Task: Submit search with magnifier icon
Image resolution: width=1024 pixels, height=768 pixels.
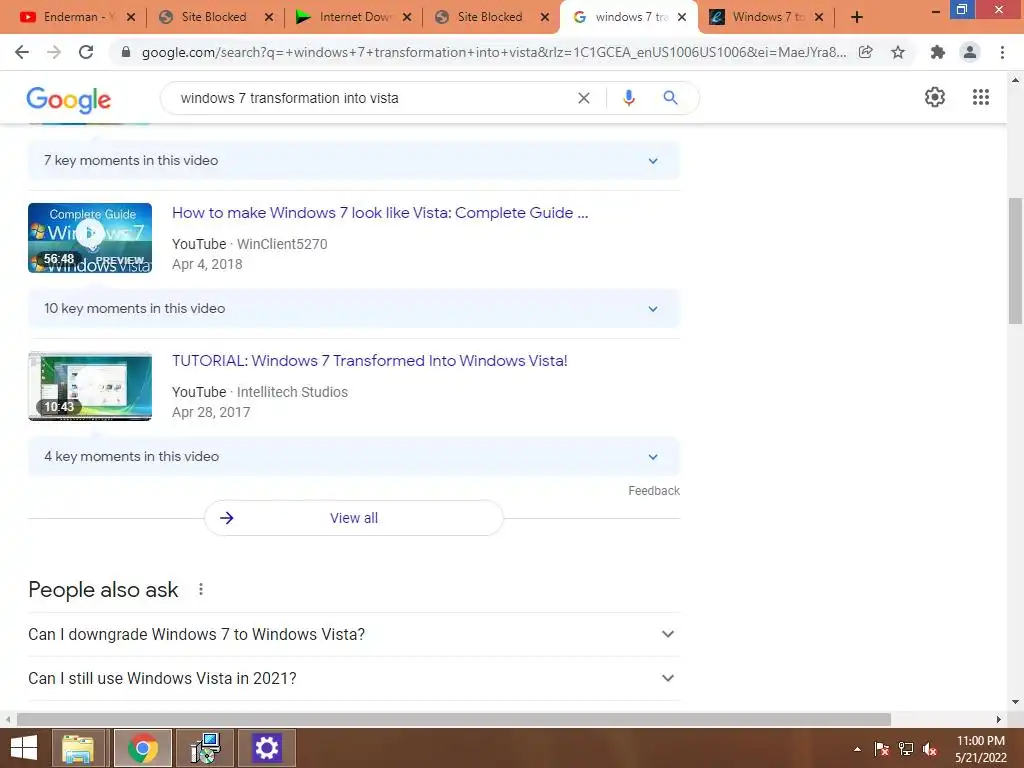Action: coord(670,98)
